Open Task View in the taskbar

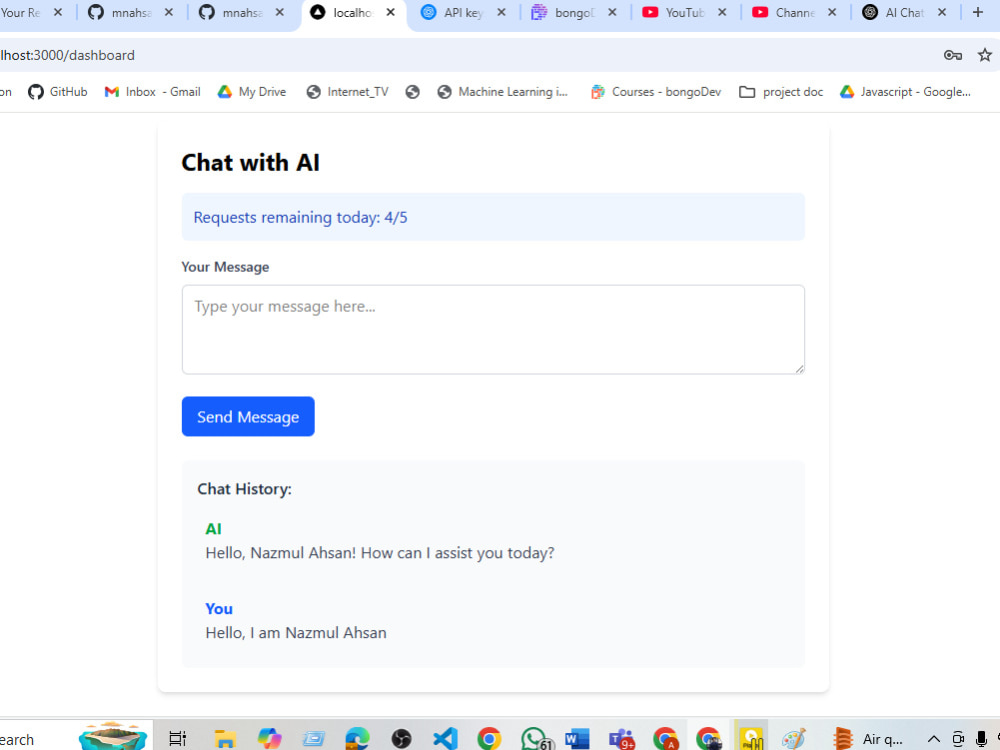177,739
